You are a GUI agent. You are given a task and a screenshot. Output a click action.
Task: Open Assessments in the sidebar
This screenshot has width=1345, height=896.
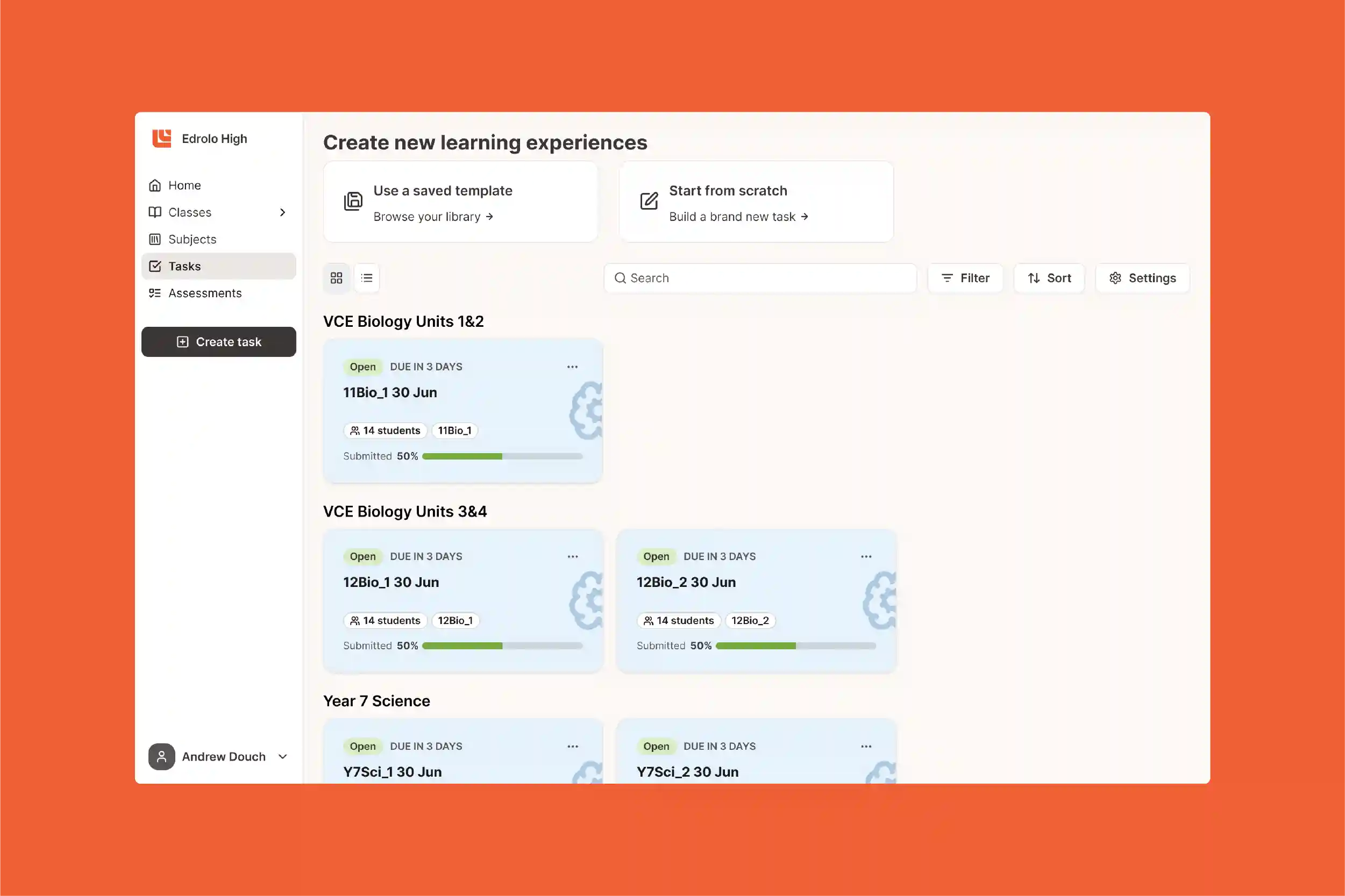[x=218, y=293]
